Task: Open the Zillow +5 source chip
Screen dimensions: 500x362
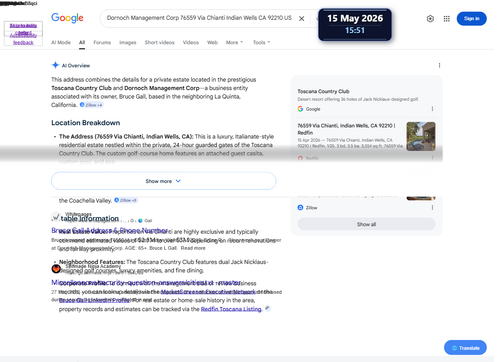Action: [x=126, y=200]
